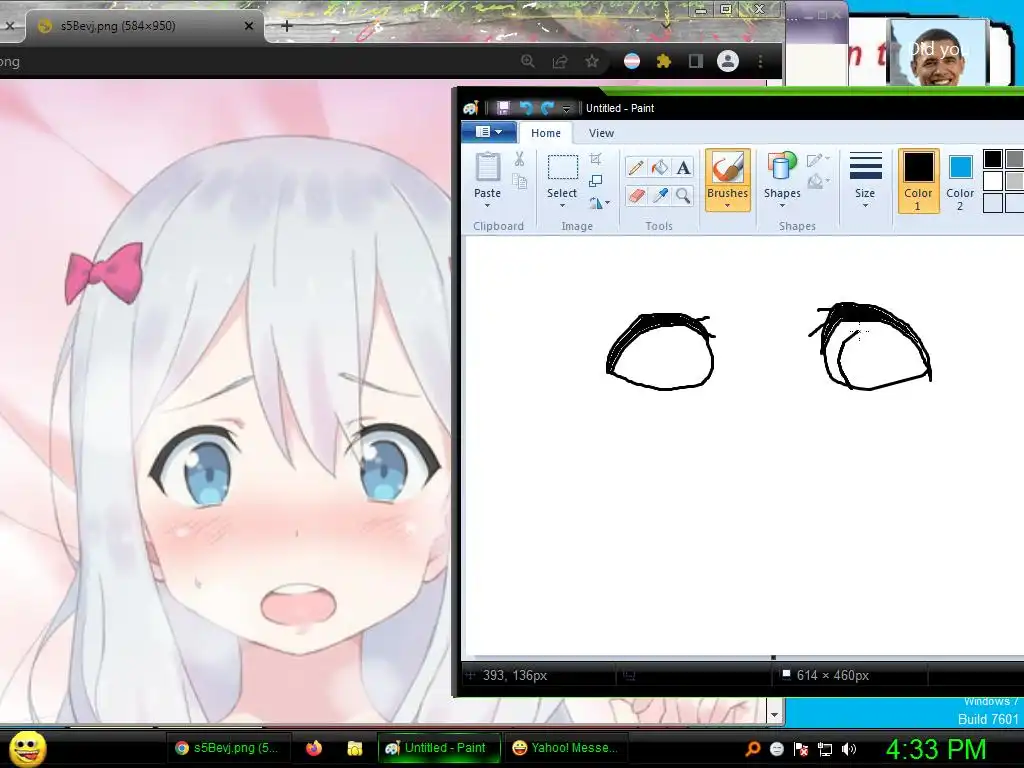This screenshot has width=1024, height=768.
Task: Click the Undo arrow in Paint title bar
Action: pos(525,108)
